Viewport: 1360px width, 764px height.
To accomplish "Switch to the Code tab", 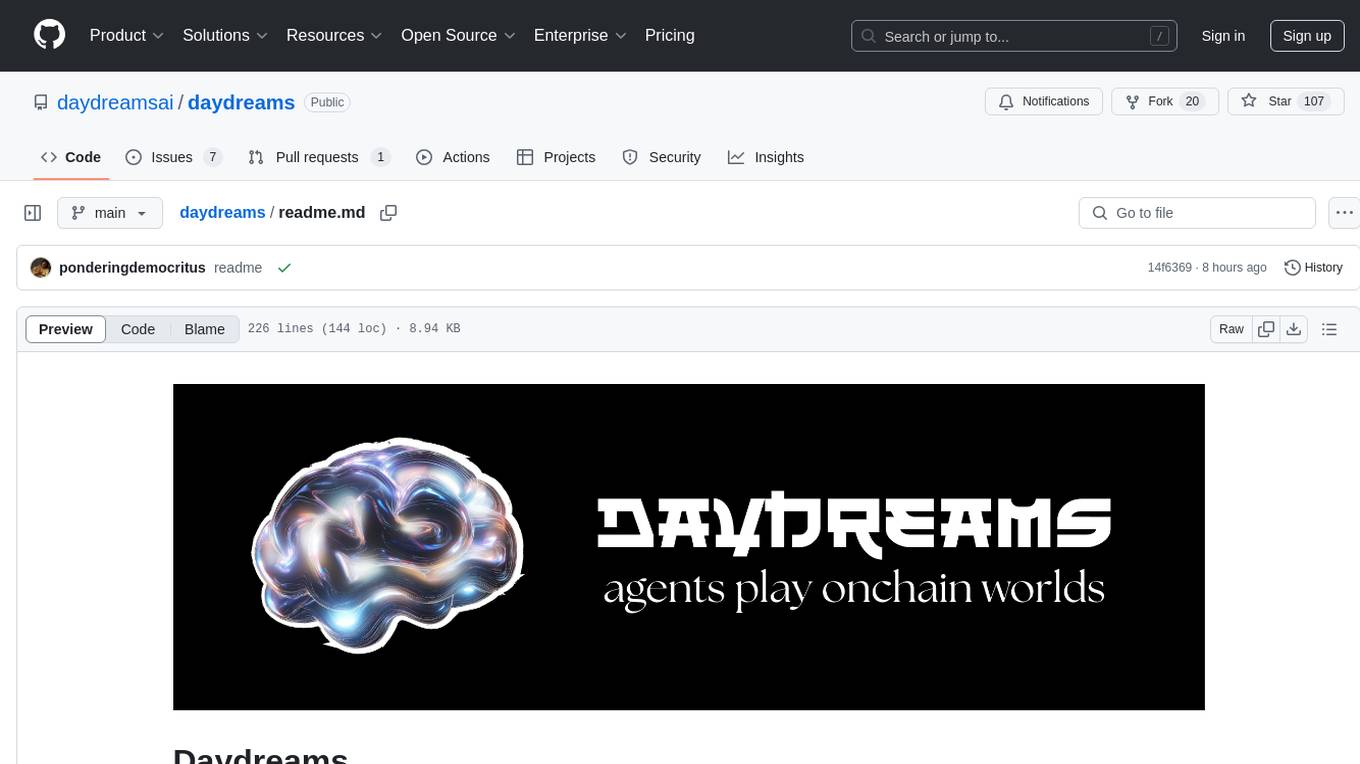I will point(70,157).
